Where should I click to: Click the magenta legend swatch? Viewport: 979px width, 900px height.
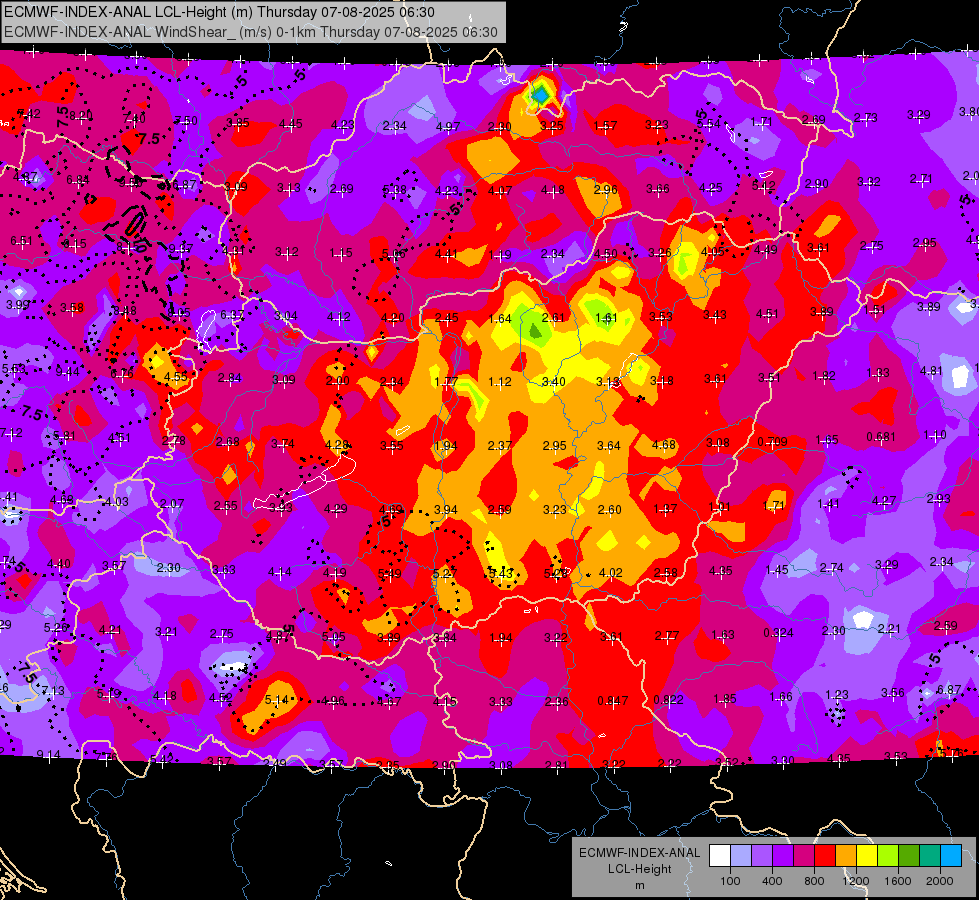point(804,856)
